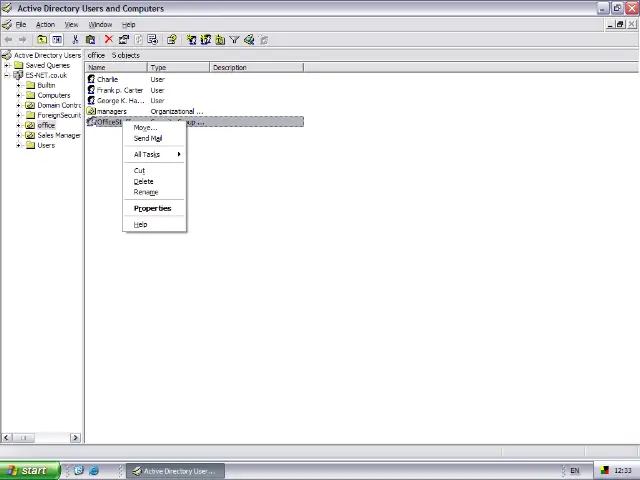Sort by the Type column header
Viewport: 640px width, 480px height.
pos(178,67)
